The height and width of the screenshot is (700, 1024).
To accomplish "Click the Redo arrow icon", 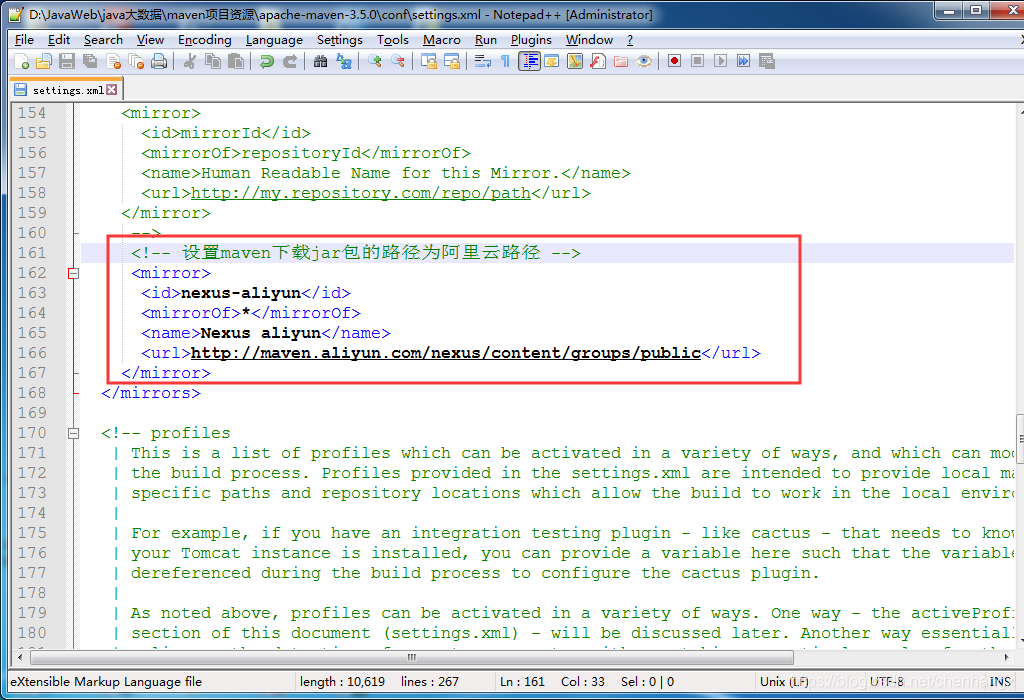I will coord(289,61).
